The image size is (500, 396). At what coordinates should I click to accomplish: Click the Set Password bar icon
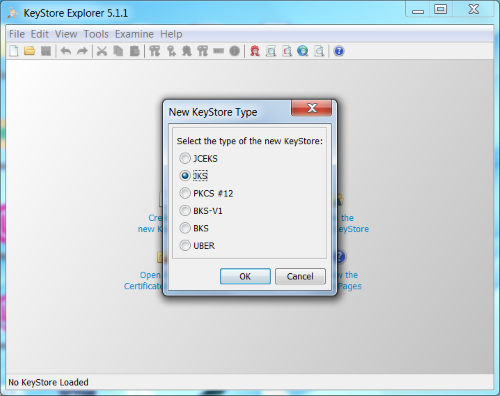pyautogui.click(x=219, y=51)
